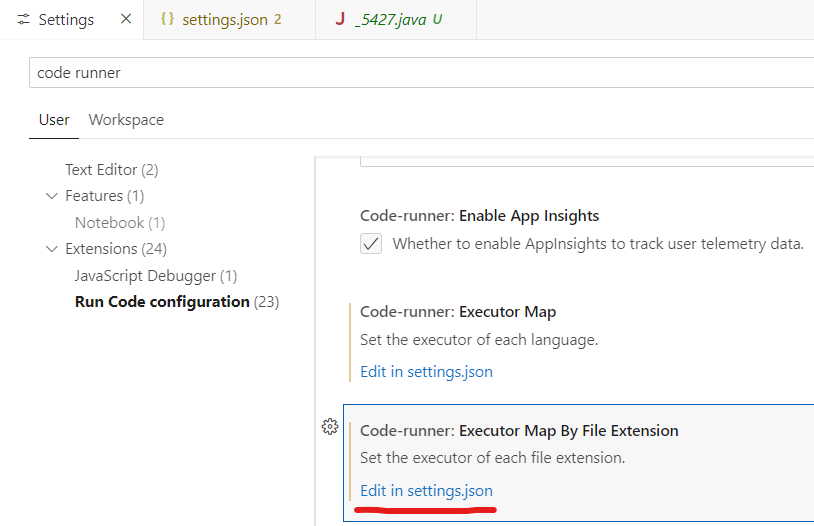The height and width of the screenshot is (526, 814).
Task: Click the braces icon on settings.json tab
Action: pos(167,20)
